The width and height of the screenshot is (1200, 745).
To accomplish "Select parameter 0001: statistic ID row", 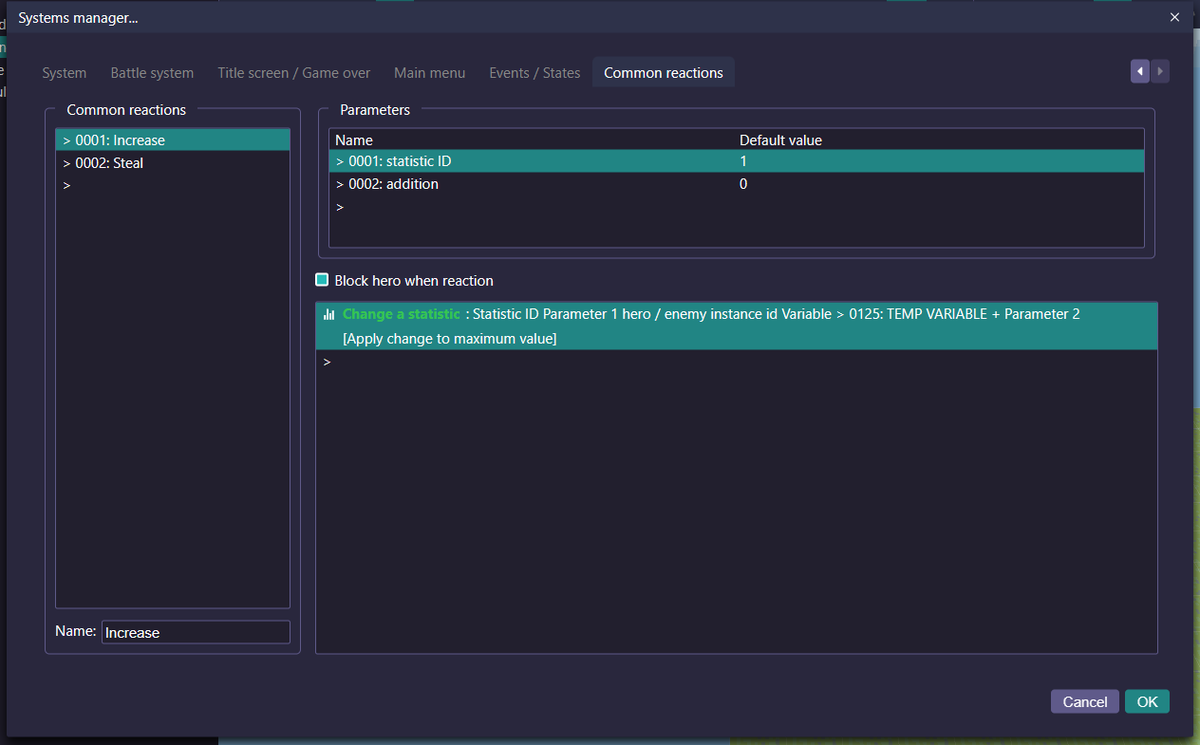I will 736,161.
